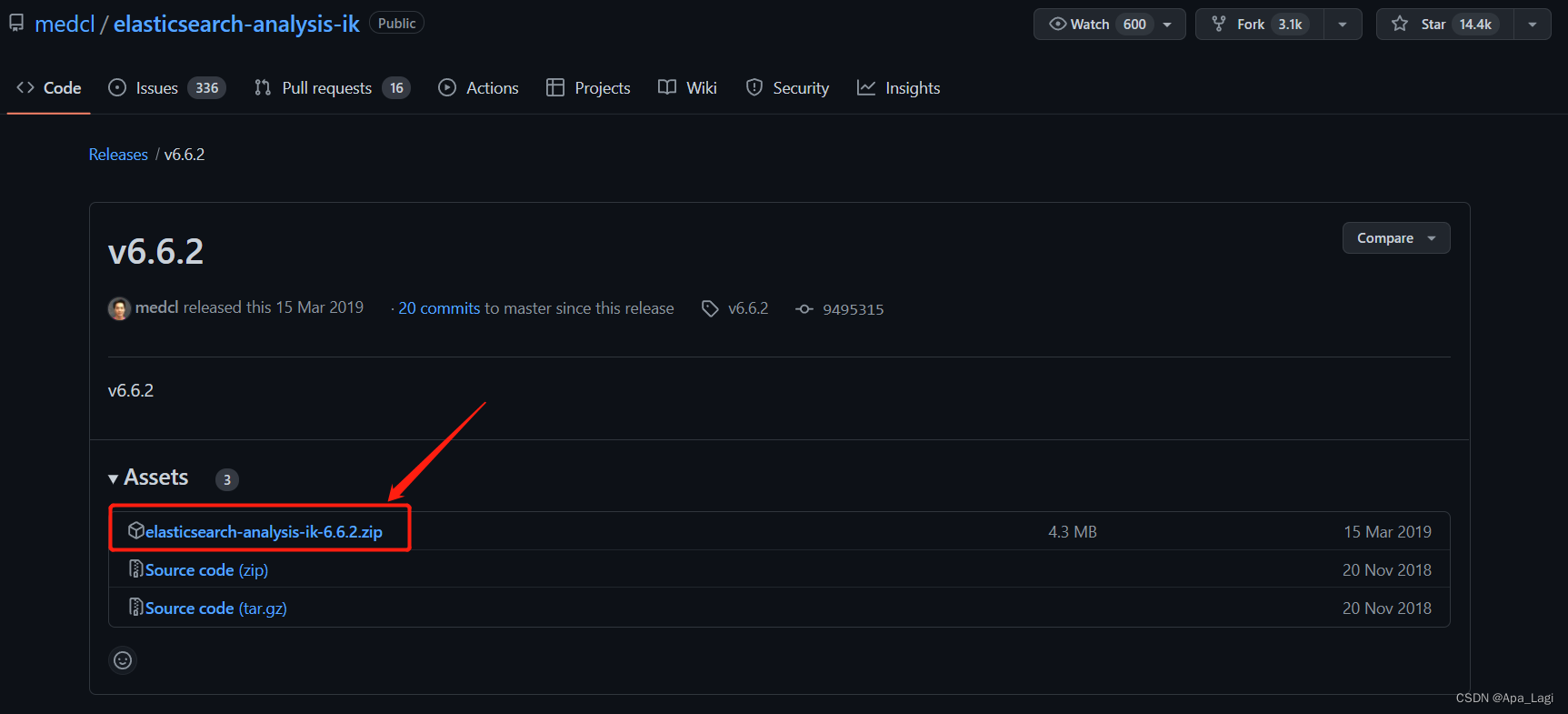
Task: Click the Watch counter 600
Action: (x=1134, y=25)
